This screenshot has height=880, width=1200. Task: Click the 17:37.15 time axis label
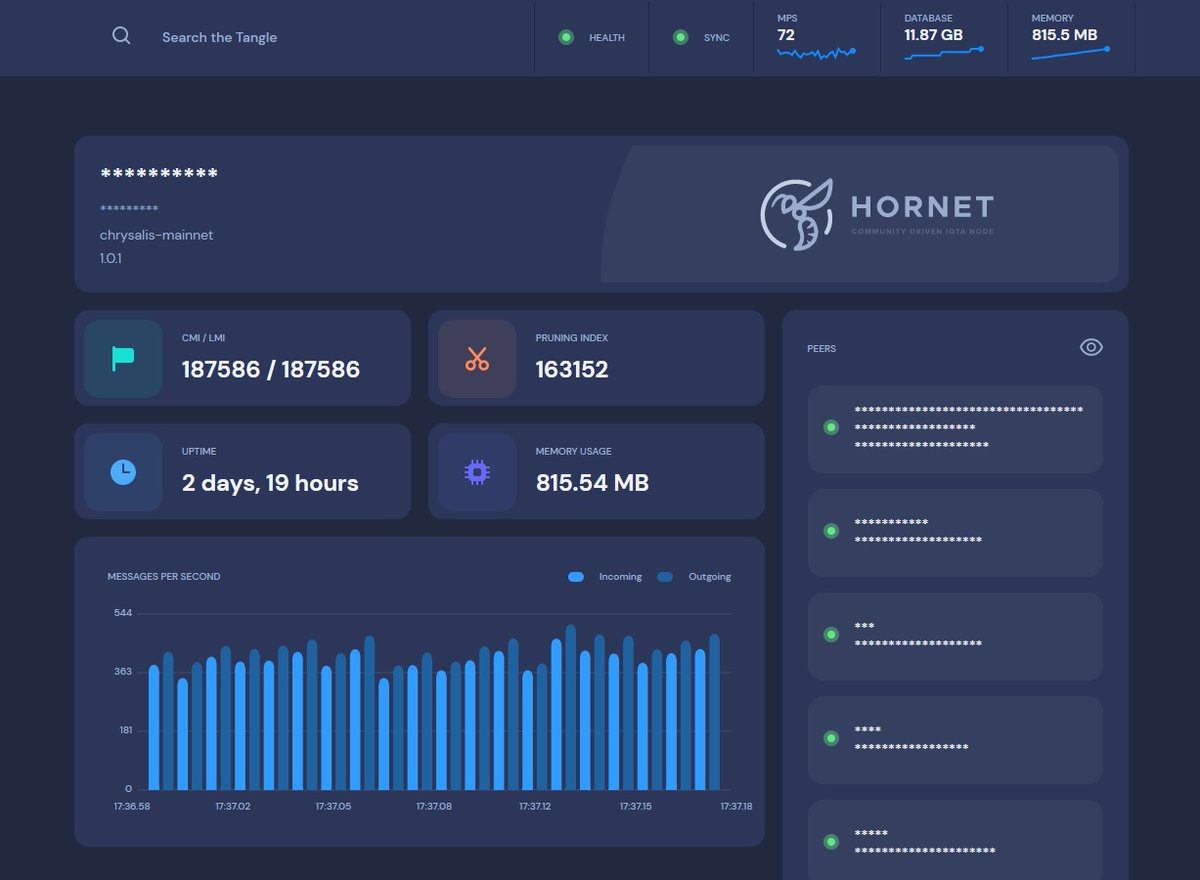point(636,806)
